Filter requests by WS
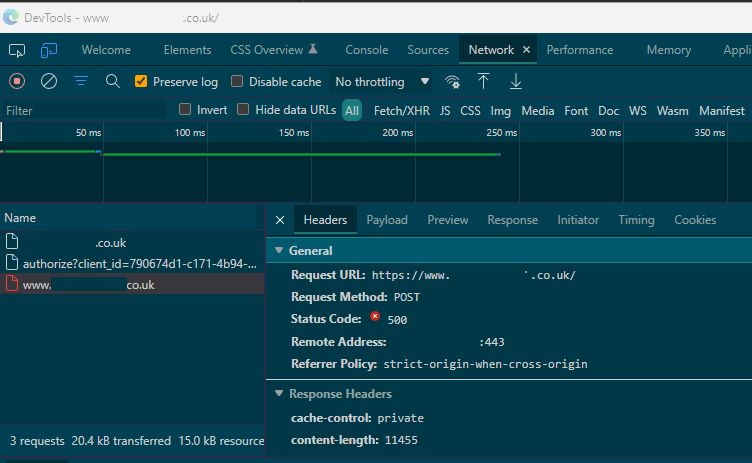The height and width of the screenshot is (463, 752). tap(637, 111)
